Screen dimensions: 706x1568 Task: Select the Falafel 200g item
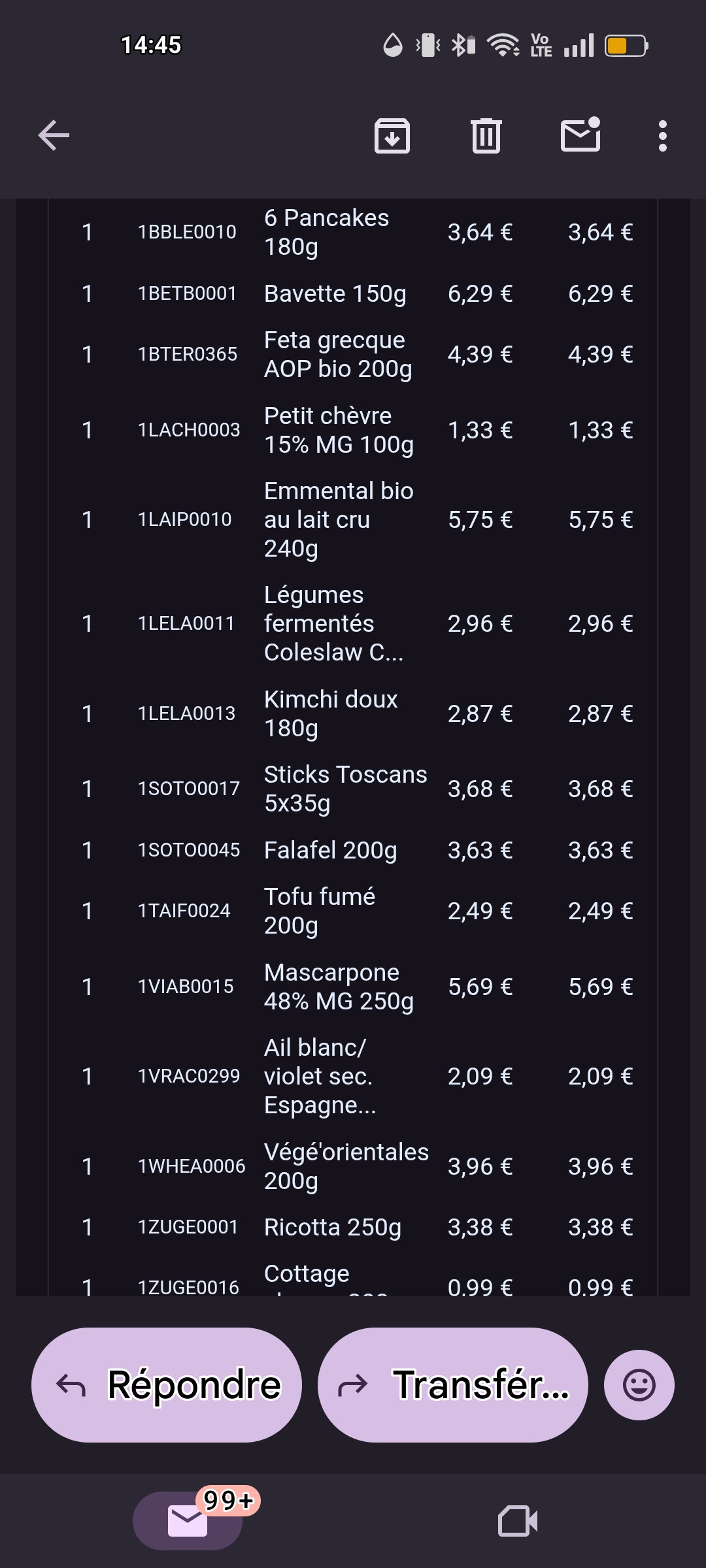tap(330, 850)
